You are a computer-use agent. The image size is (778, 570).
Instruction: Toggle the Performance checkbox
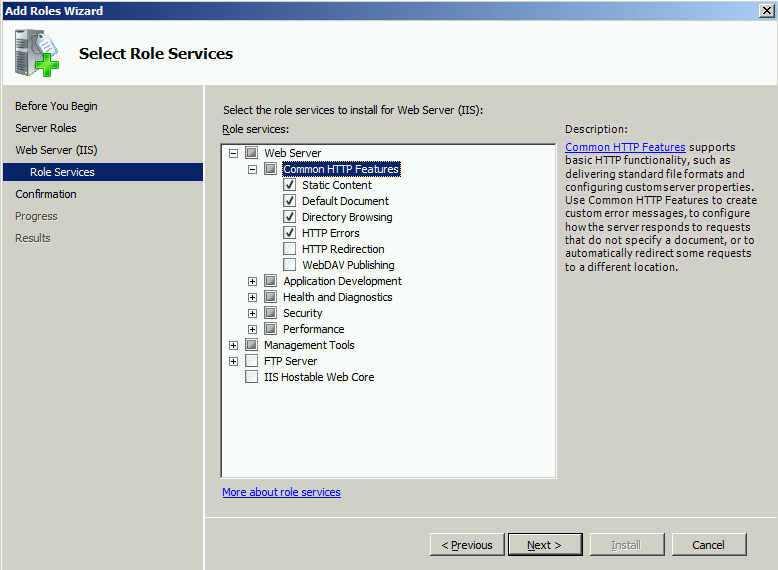270,328
